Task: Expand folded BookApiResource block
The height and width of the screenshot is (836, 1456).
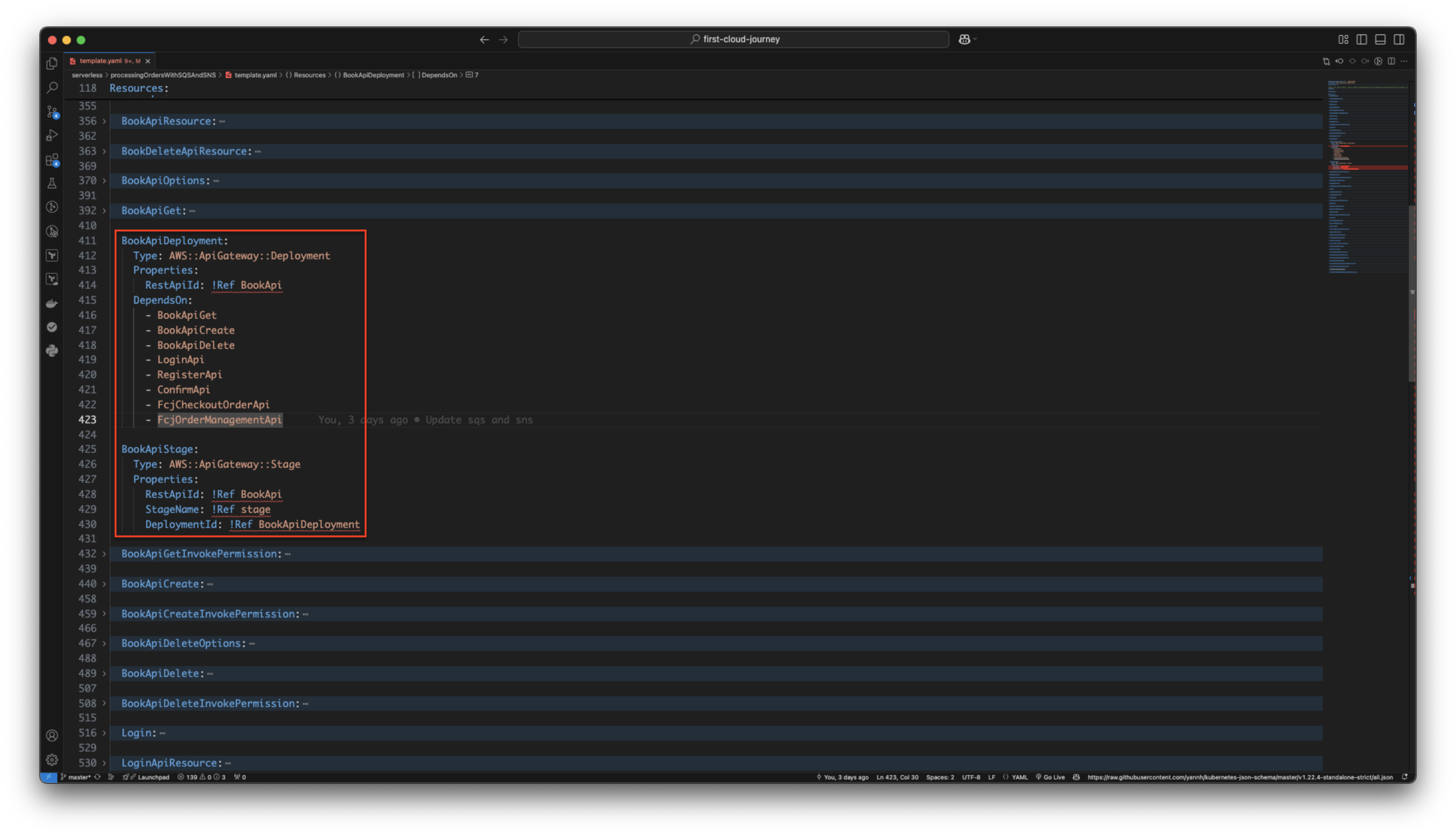Action: point(104,121)
